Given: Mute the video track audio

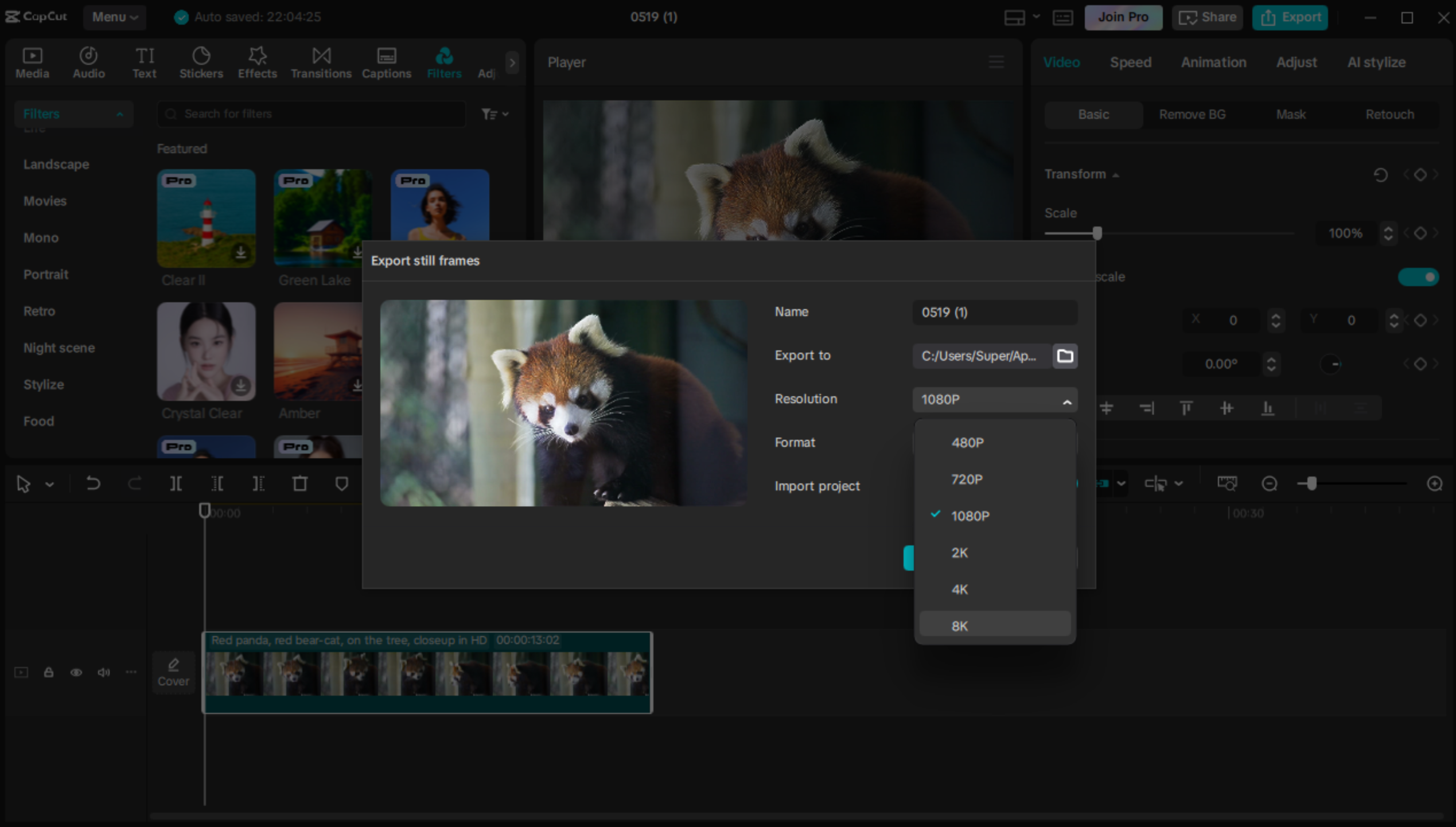Looking at the screenshot, I should click(104, 672).
